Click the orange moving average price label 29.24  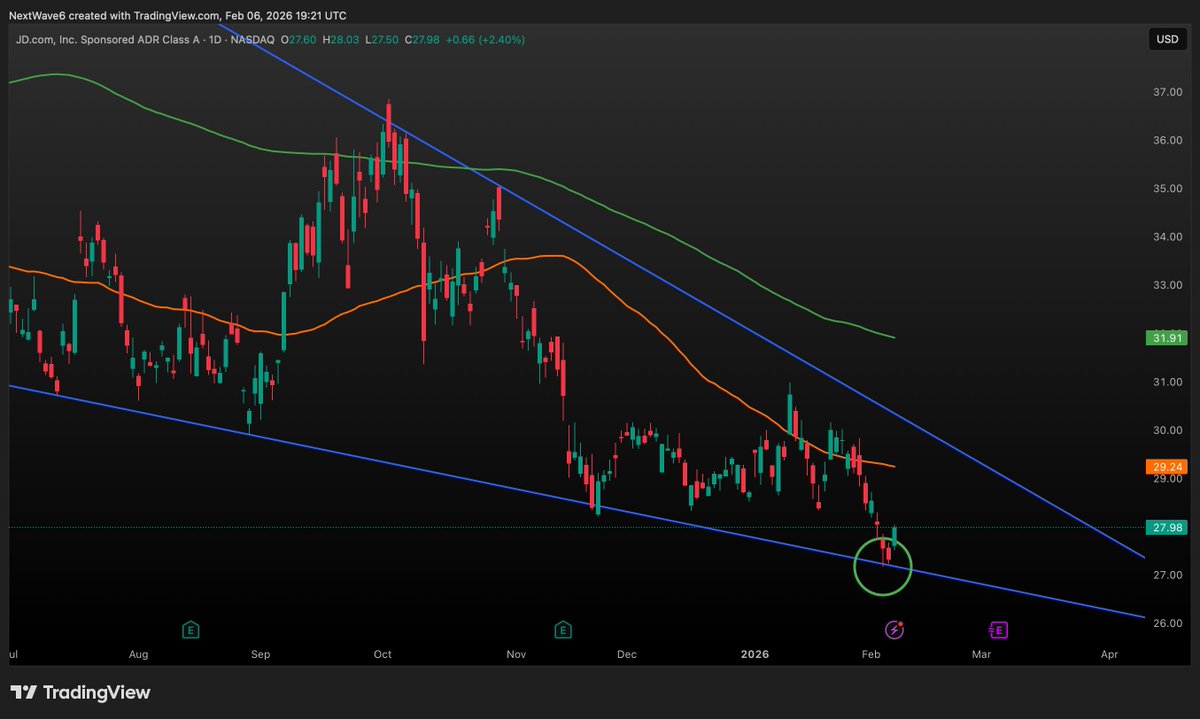tap(1166, 464)
